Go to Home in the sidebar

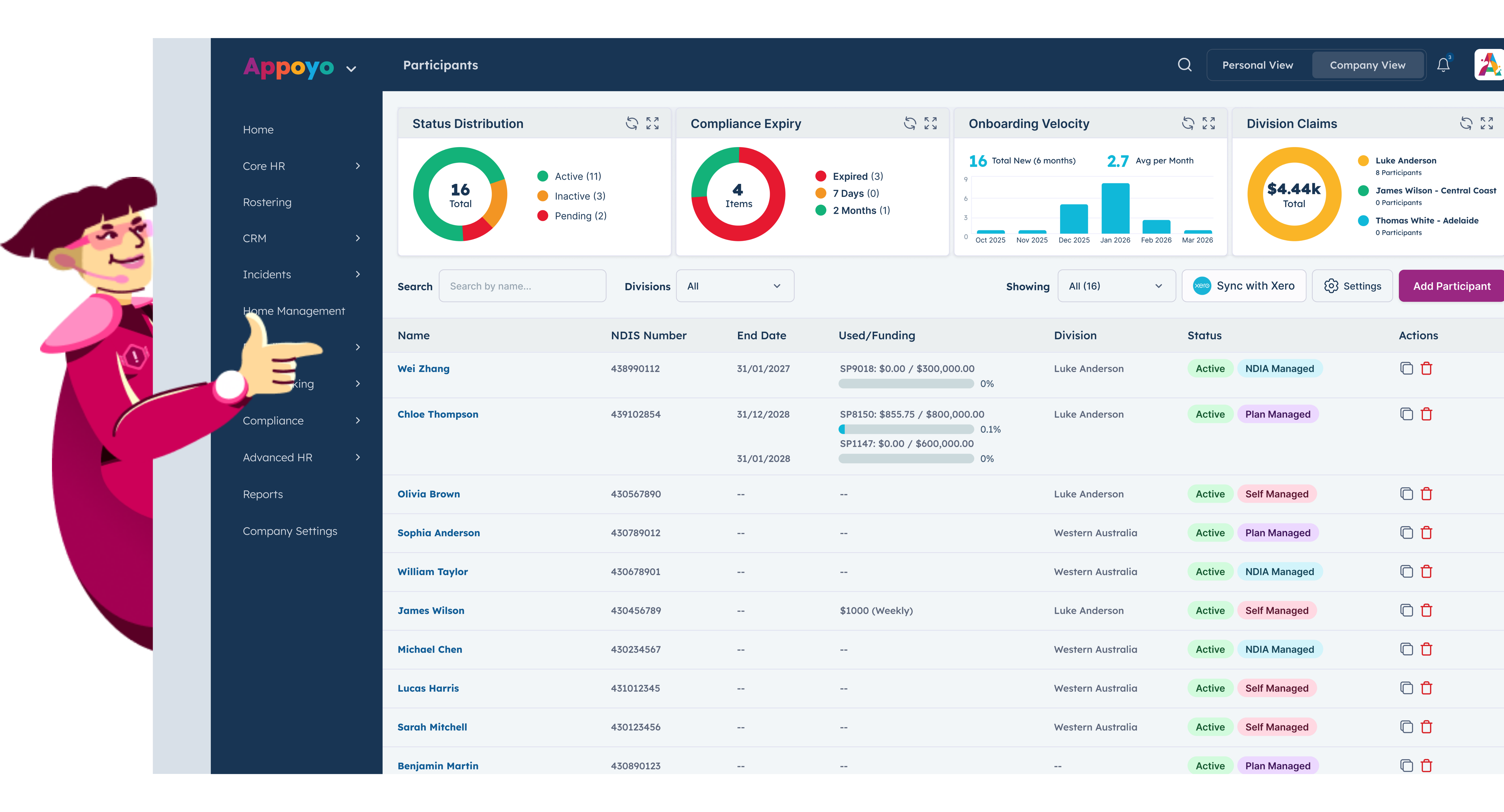(258, 130)
